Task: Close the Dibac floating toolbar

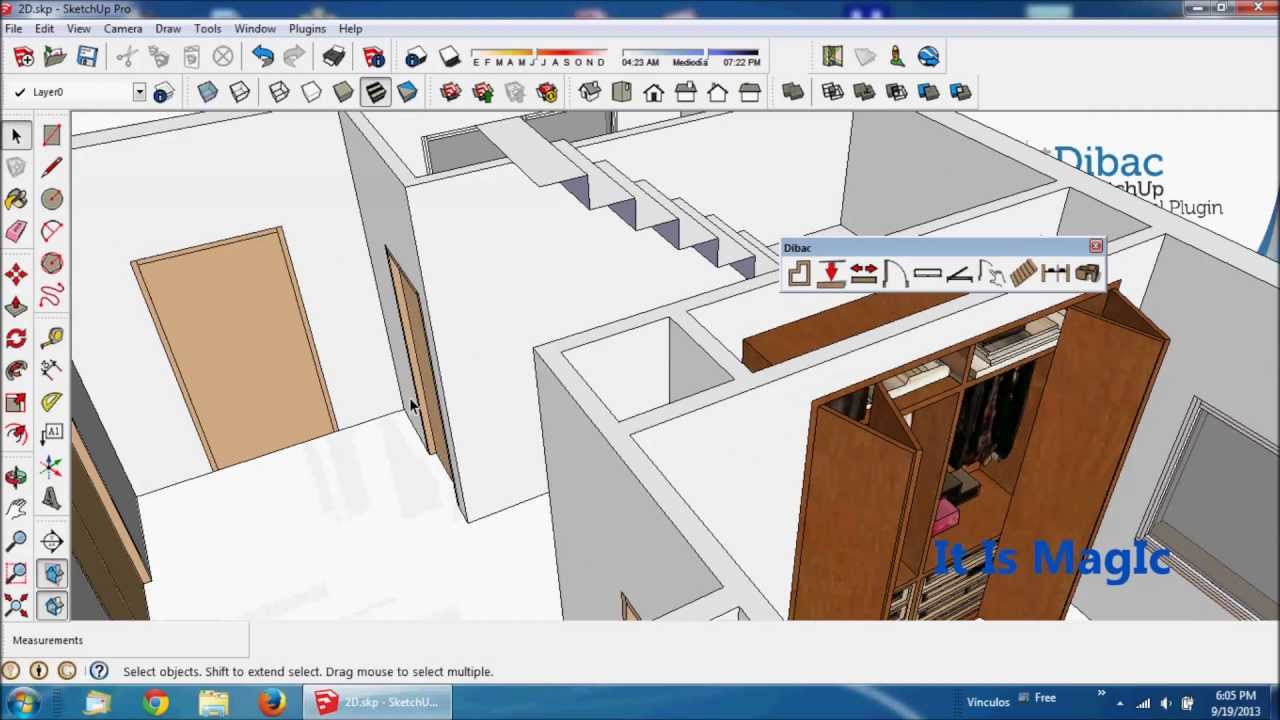Action: [x=1095, y=246]
